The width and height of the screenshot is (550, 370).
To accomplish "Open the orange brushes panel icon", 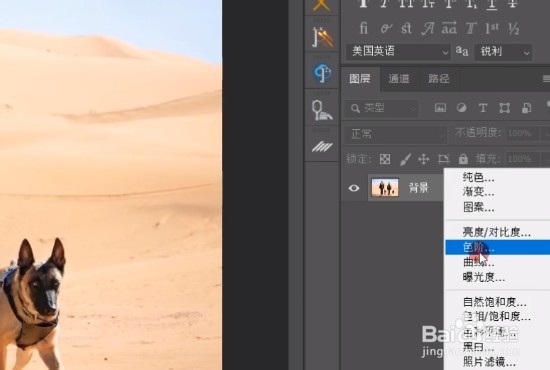I will 322,37.
